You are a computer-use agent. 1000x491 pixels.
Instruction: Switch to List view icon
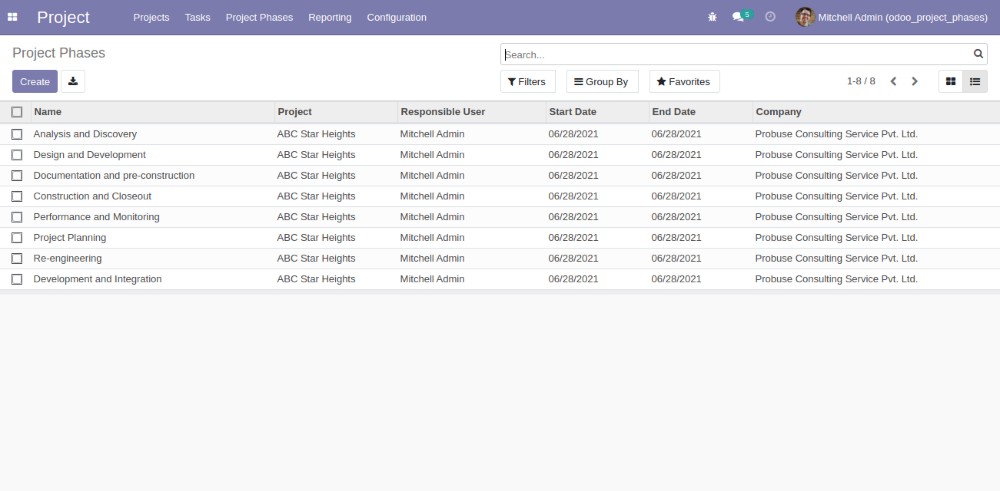click(975, 81)
